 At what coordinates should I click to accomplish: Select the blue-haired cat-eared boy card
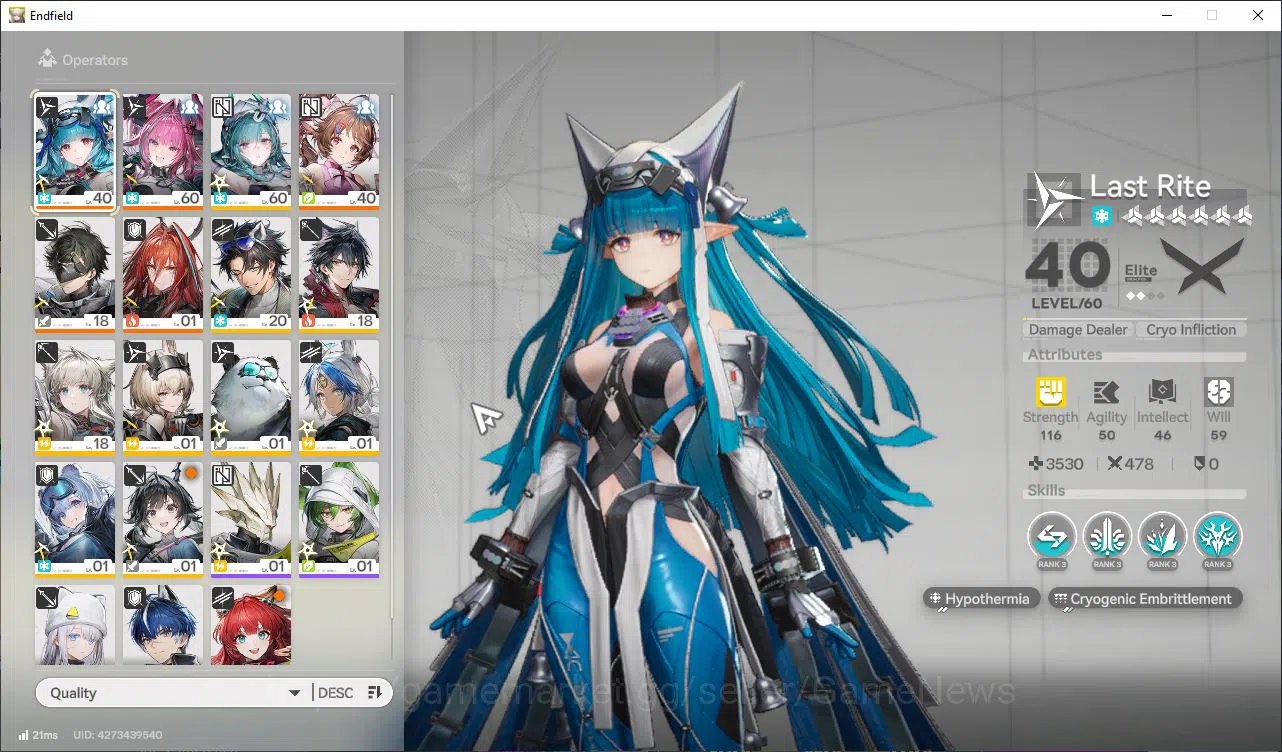tap(163, 625)
